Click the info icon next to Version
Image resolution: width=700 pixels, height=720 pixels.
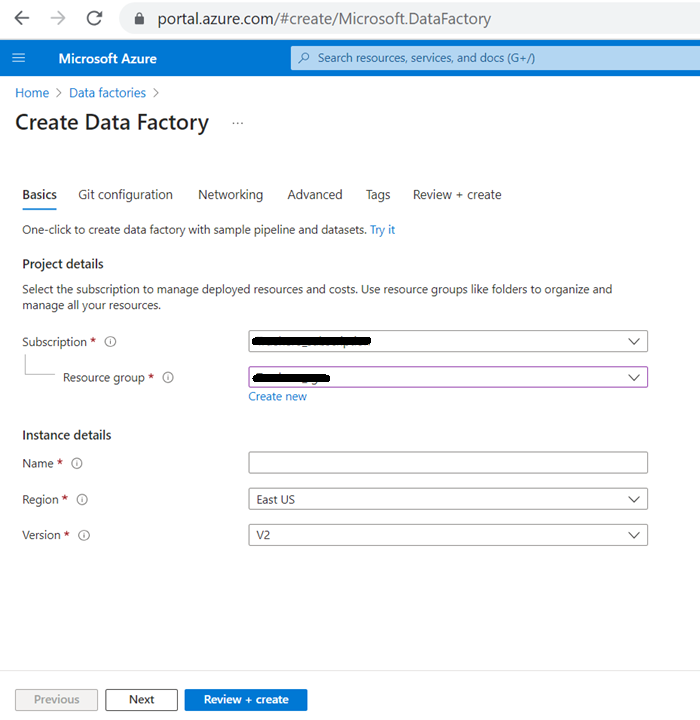[84, 535]
